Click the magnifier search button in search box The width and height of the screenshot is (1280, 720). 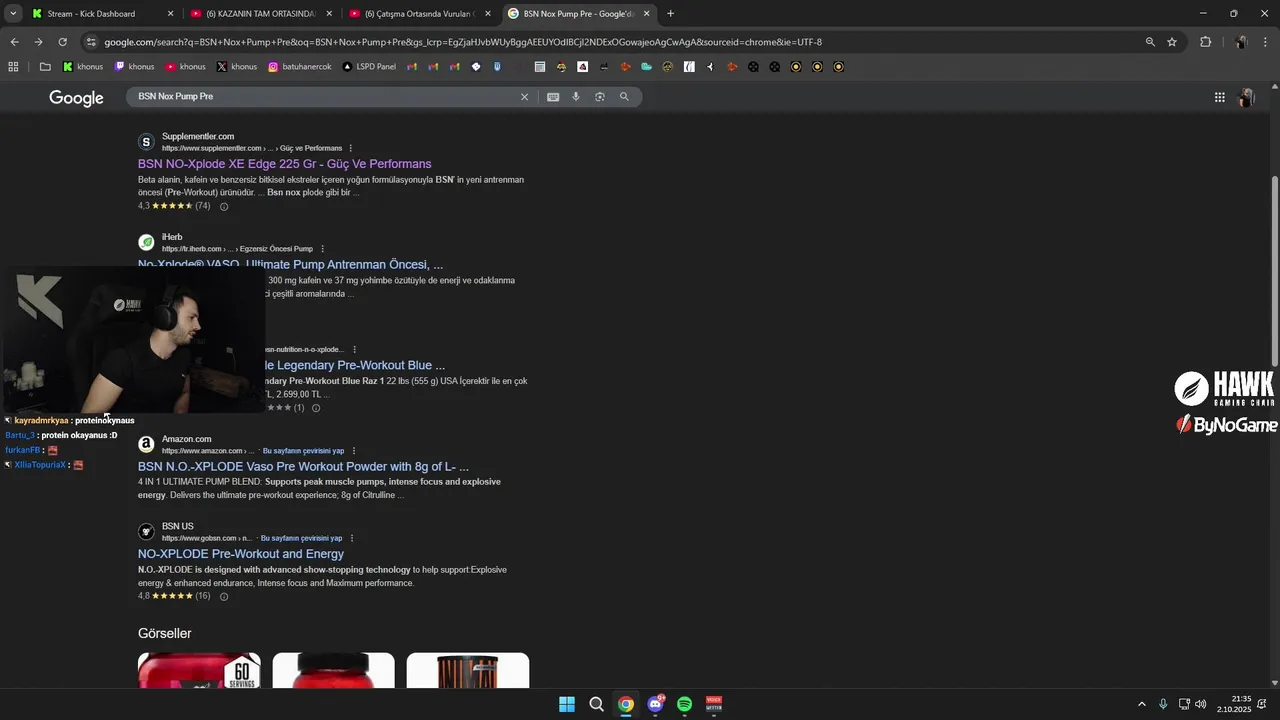[x=624, y=97]
